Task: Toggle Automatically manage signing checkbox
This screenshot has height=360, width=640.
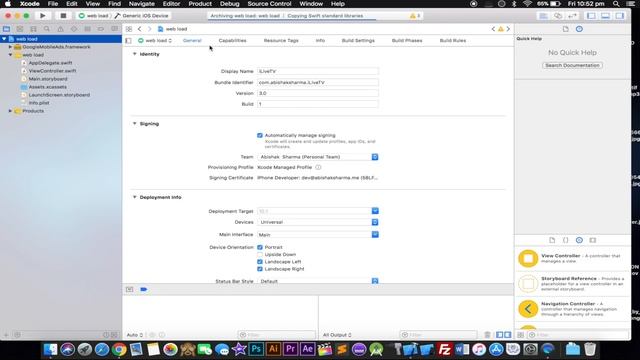Action: coord(260,135)
